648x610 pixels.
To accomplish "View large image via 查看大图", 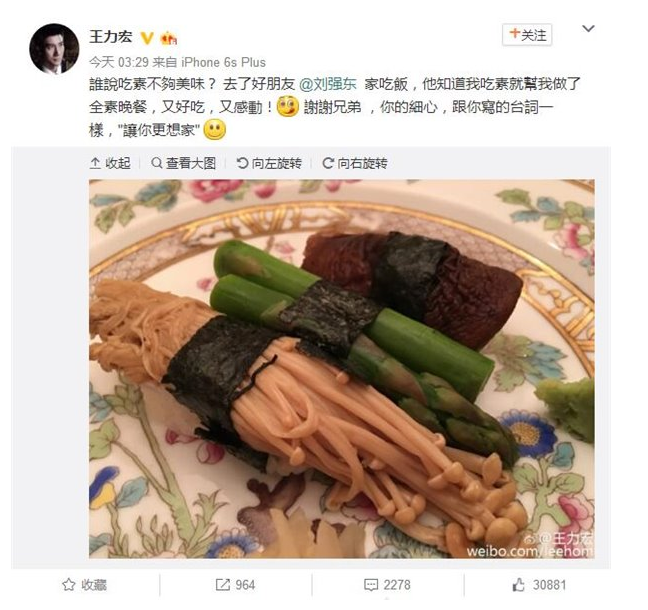I will [183, 163].
